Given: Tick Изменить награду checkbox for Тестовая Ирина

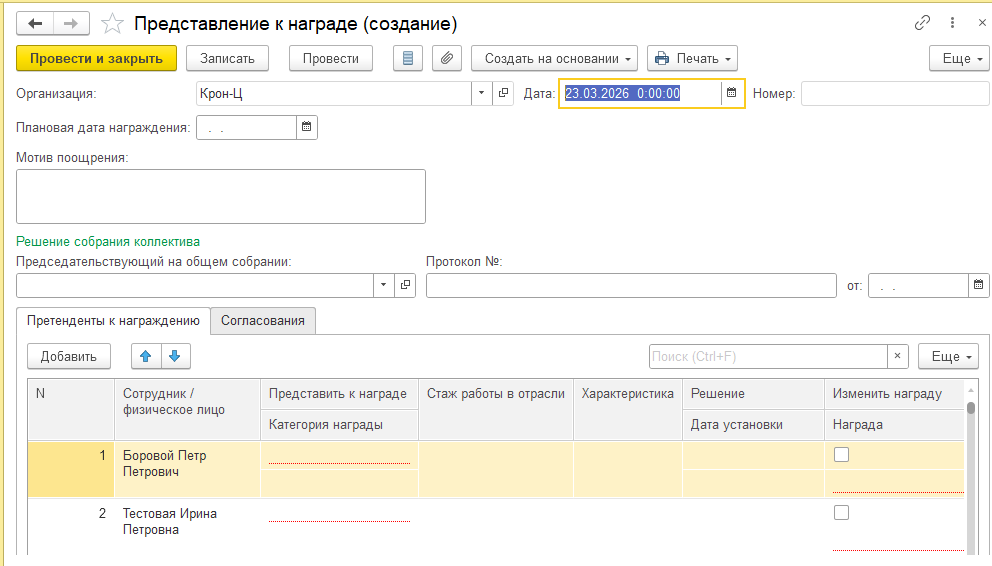Looking at the screenshot, I should [x=841, y=512].
